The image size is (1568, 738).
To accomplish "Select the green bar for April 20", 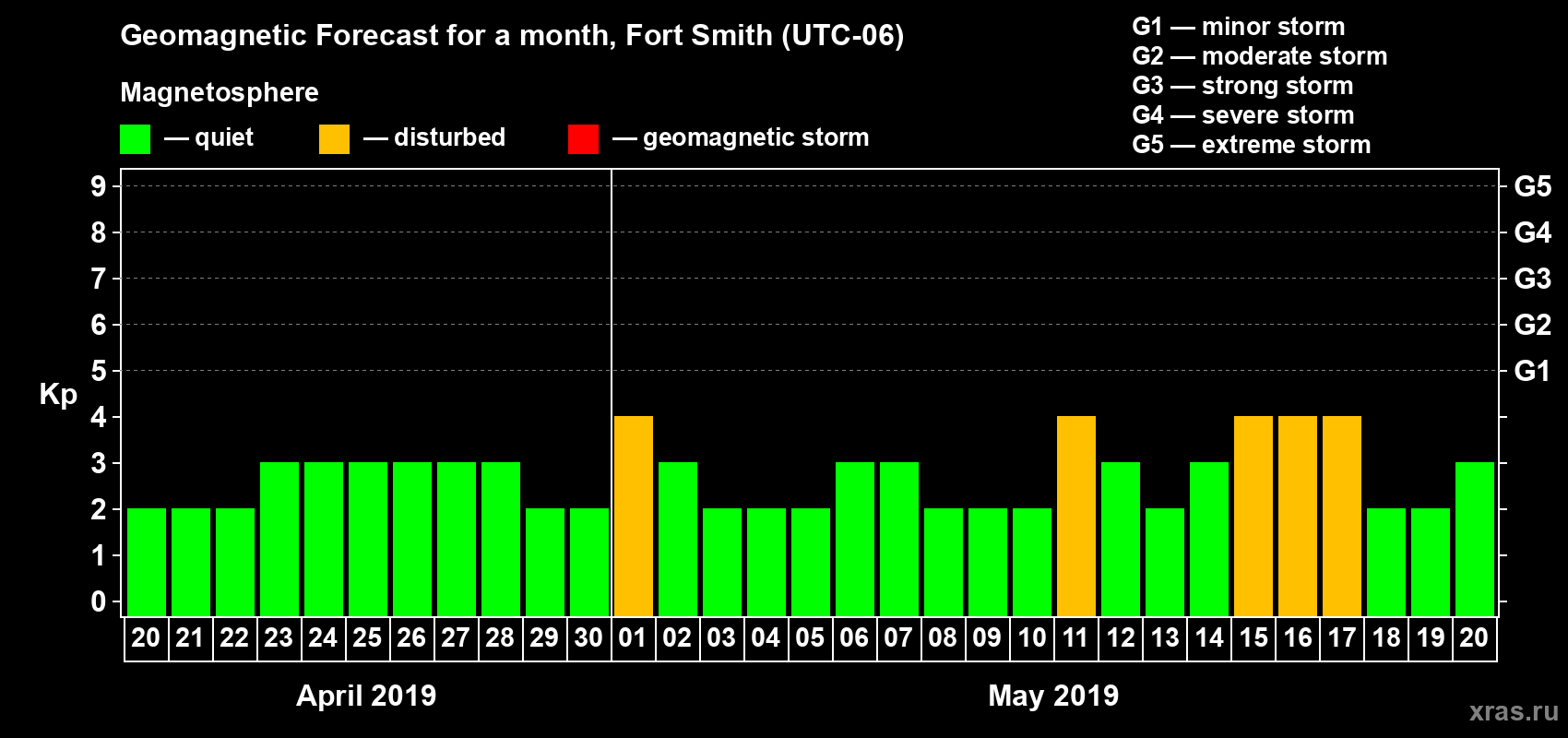I will tap(147, 563).
